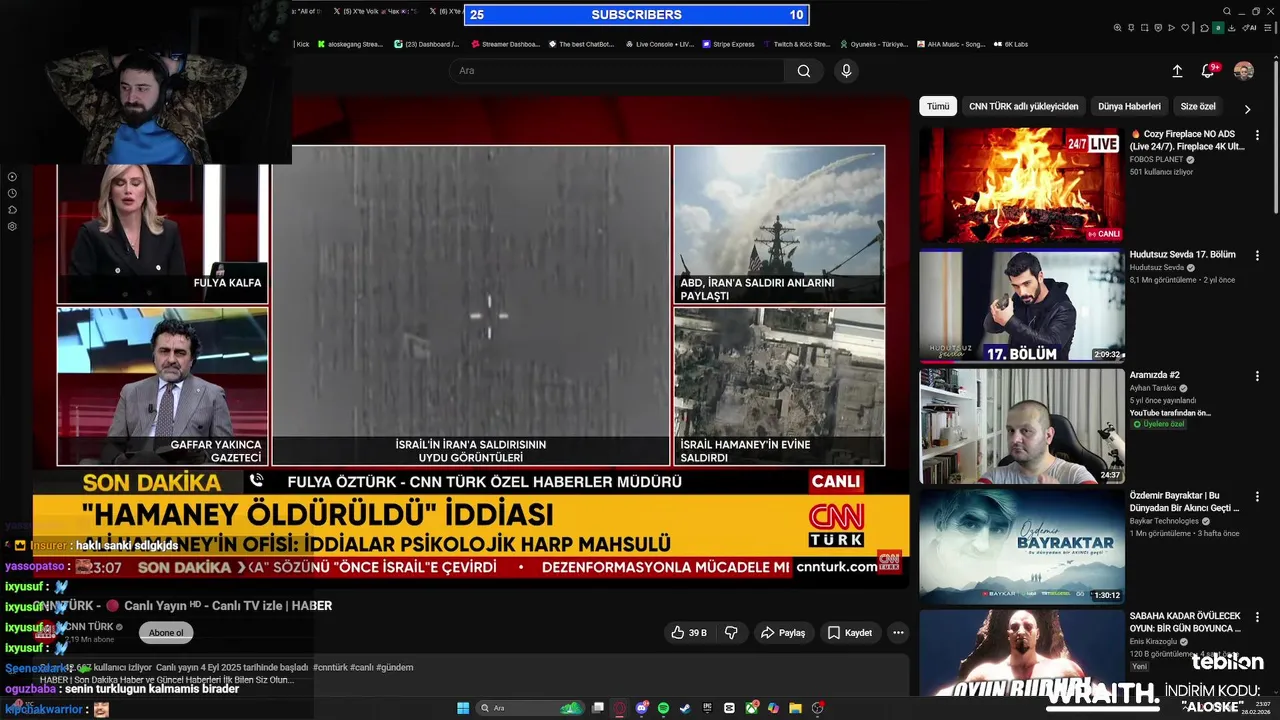The width and height of the screenshot is (1280, 720).
Task: Open Opera sidebar settings gear icon
Action: pos(12,226)
